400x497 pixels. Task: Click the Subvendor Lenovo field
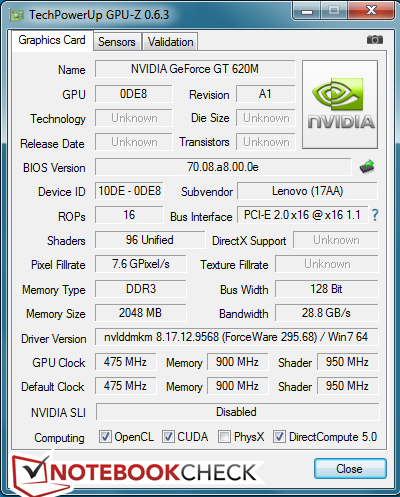point(307,191)
